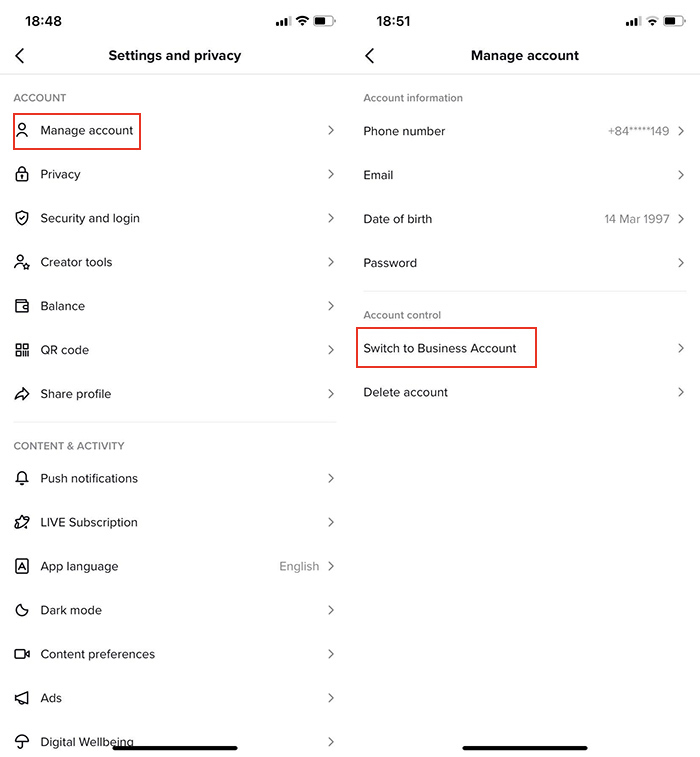Tap the Balance wallet icon
The width and height of the screenshot is (700, 757).
pyautogui.click(x=22, y=306)
